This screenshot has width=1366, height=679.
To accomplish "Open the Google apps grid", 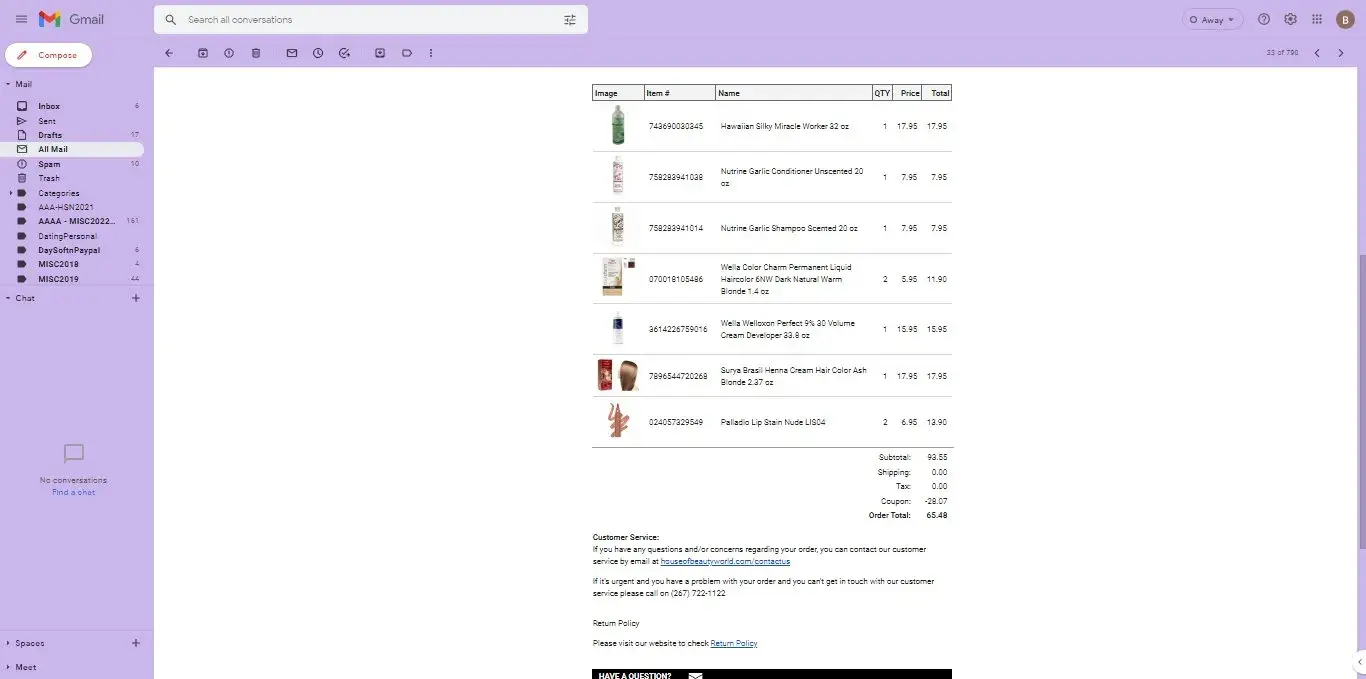I will click(x=1317, y=19).
